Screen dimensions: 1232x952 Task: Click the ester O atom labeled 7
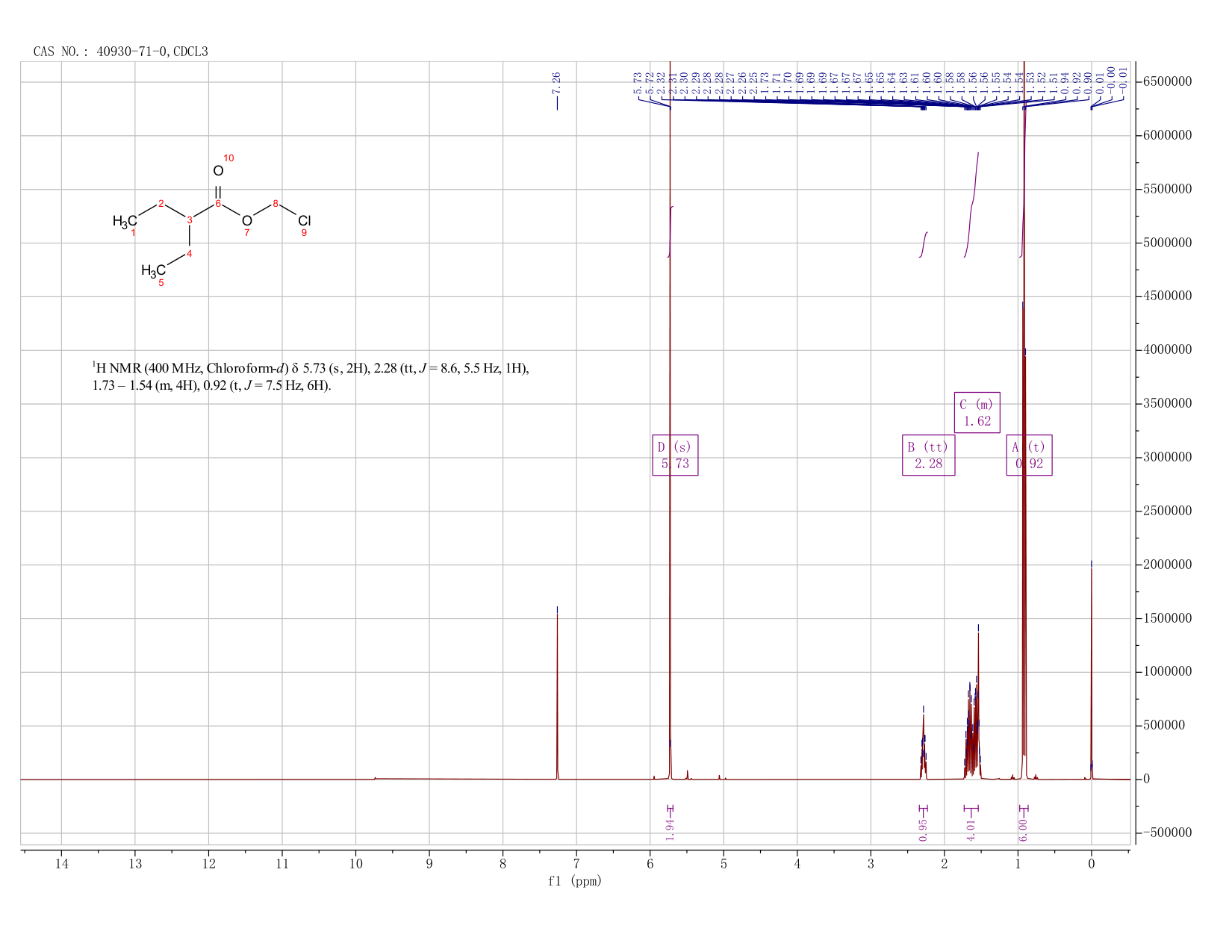pos(246,221)
